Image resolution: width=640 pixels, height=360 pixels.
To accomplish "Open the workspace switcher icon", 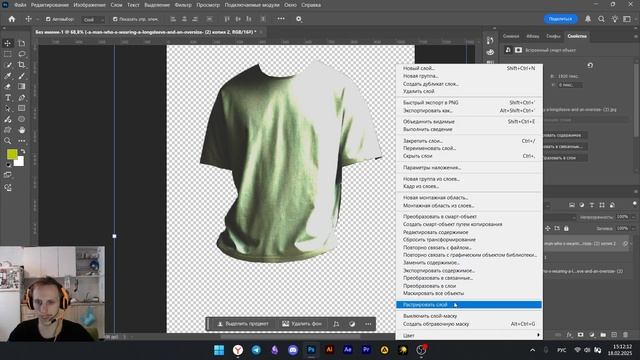I will 627,19.
